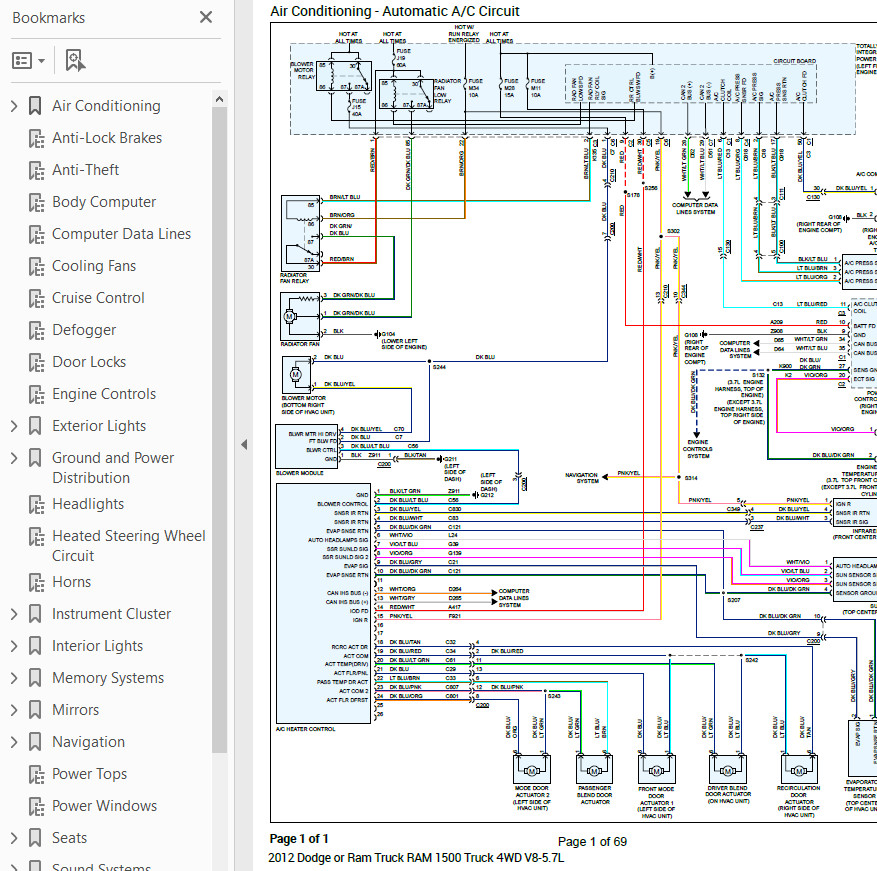The height and width of the screenshot is (871, 877).
Task: Click the bookmarks list scroll-up arrow
Action: [x=219, y=100]
